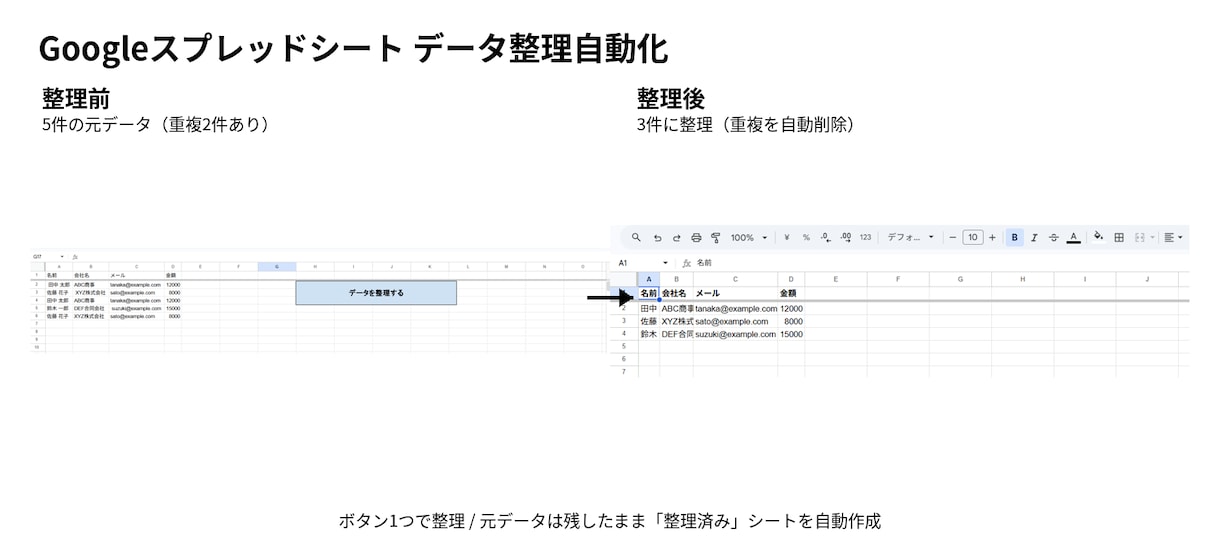Select cell tanaka@example.com in the right sheet
Screen dimensions: 1220x549
(735, 309)
